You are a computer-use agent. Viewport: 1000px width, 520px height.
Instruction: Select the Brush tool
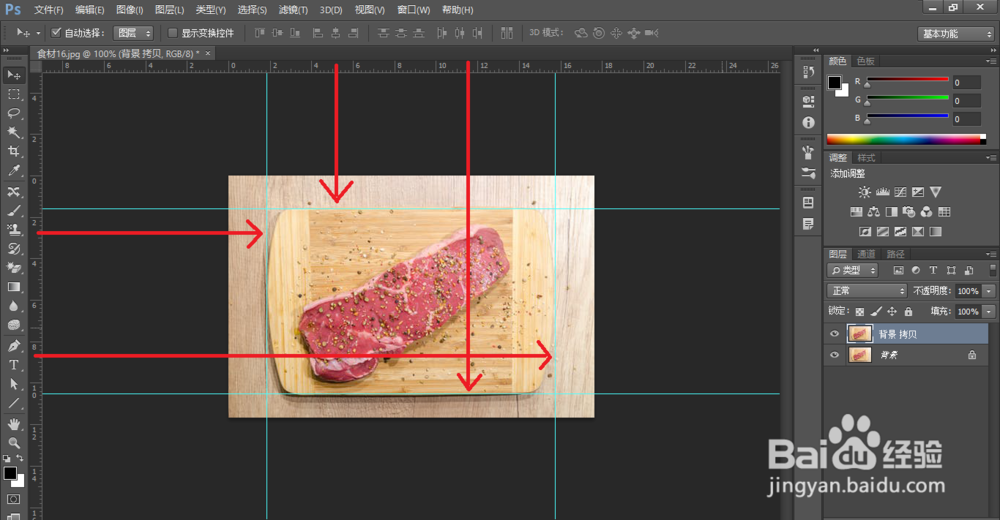pos(13,211)
